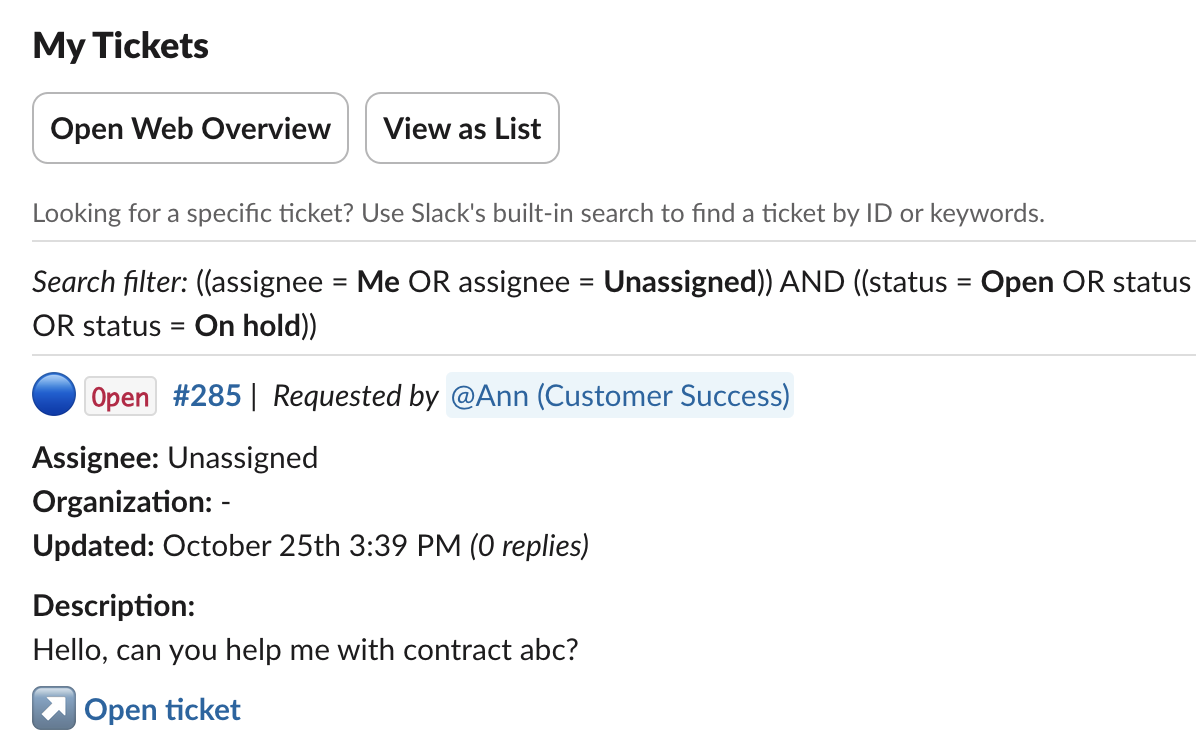The image size is (1196, 738).
Task: Click the (0 replies) text
Action: 529,546
